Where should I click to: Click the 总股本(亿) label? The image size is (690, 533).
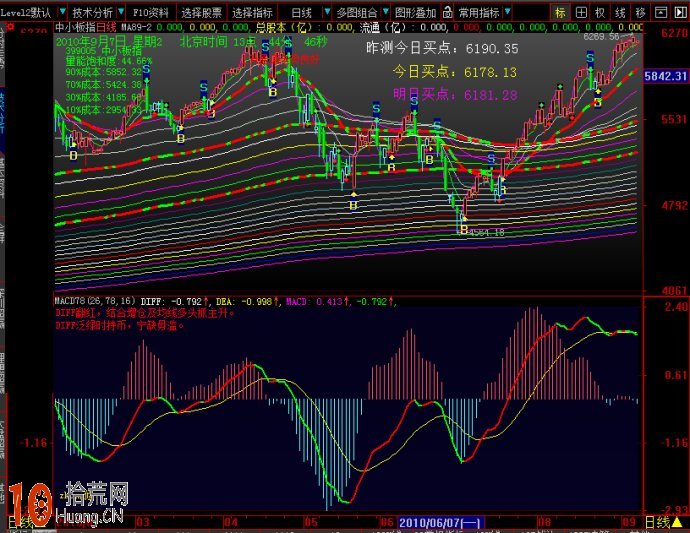tap(284, 28)
